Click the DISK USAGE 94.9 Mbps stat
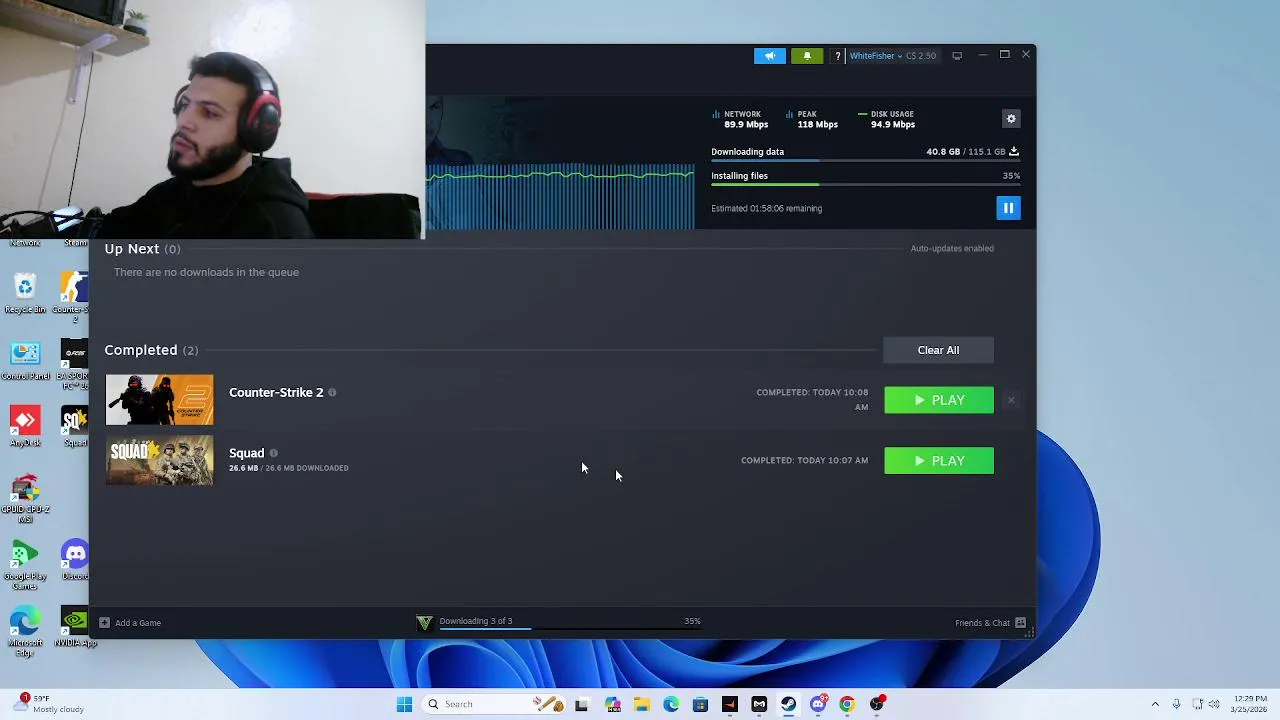The width and height of the screenshot is (1280, 720). point(887,119)
